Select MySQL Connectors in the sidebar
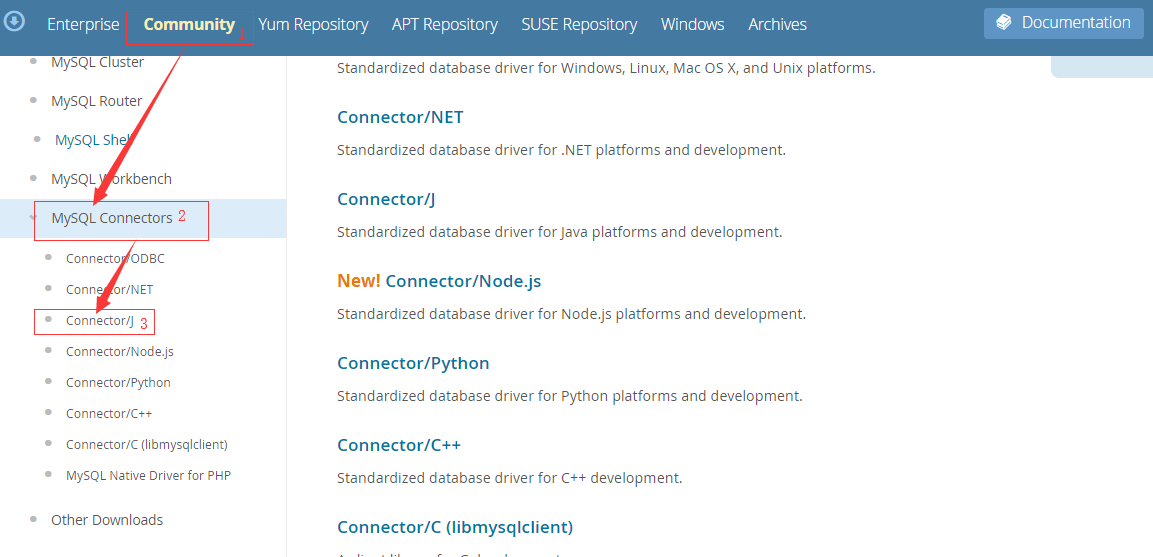Screen dimensions: 1153x557 coord(112,218)
